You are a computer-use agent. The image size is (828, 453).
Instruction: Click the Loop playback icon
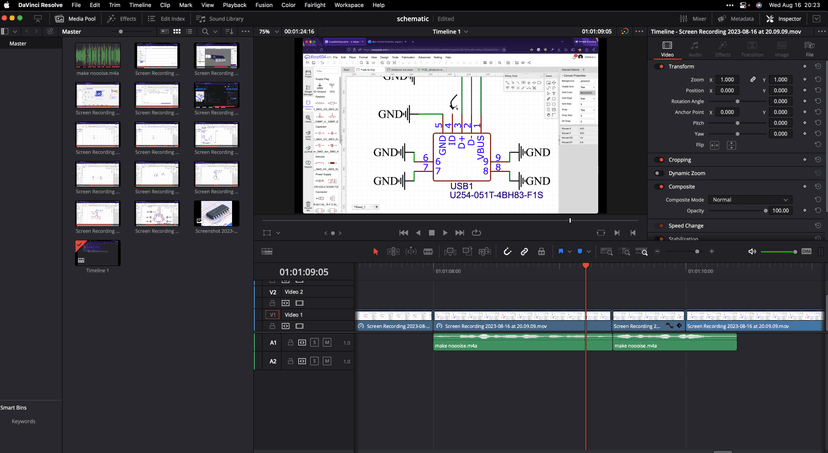(x=476, y=233)
